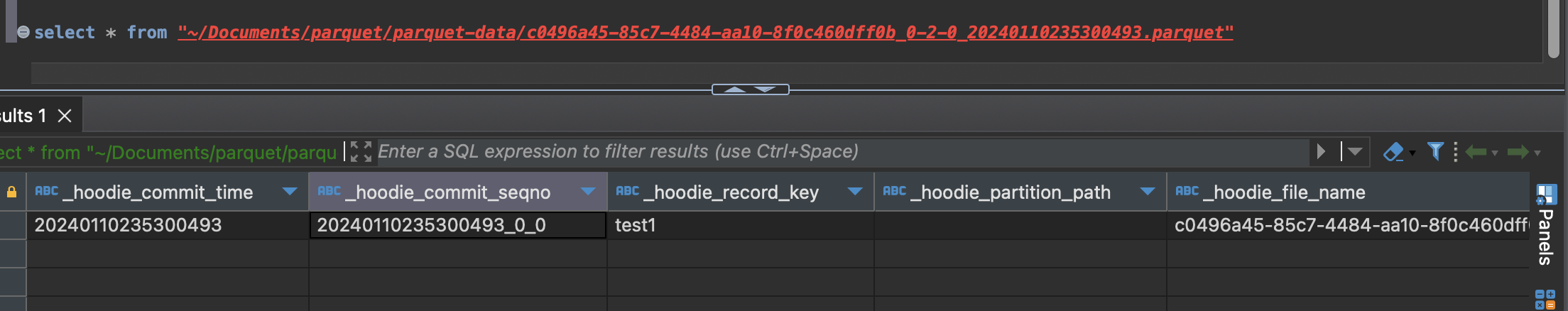The width and height of the screenshot is (1568, 311).
Task: Click the green forward navigation arrow
Action: 1518,152
